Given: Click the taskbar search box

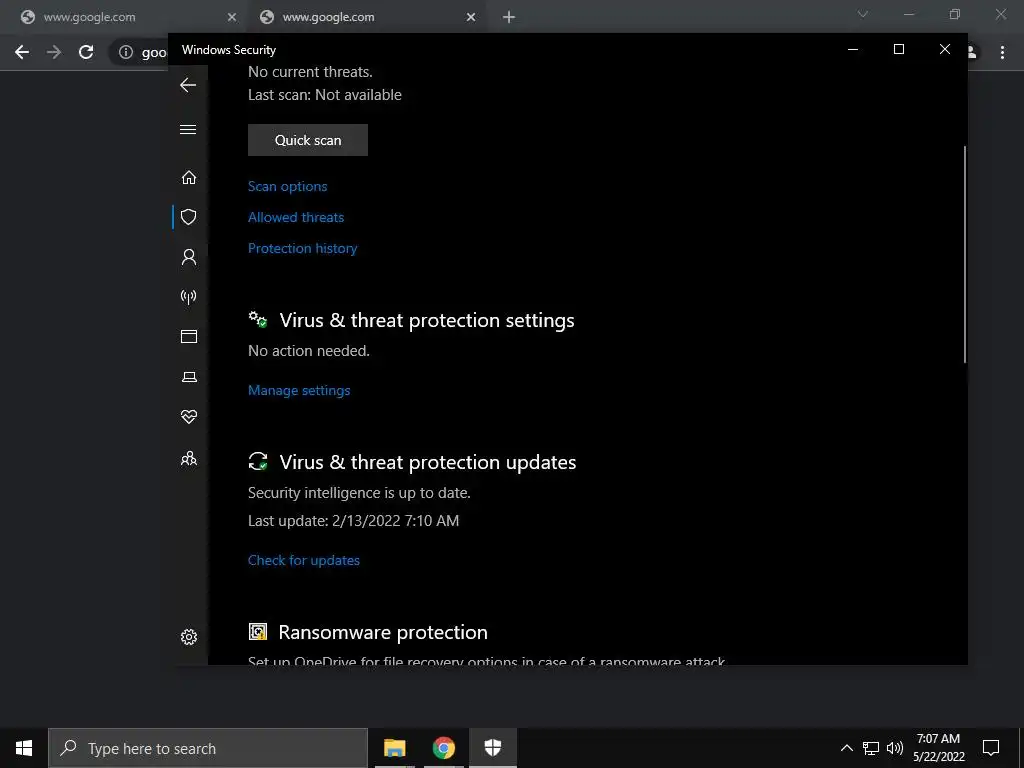Looking at the screenshot, I should point(208,748).
